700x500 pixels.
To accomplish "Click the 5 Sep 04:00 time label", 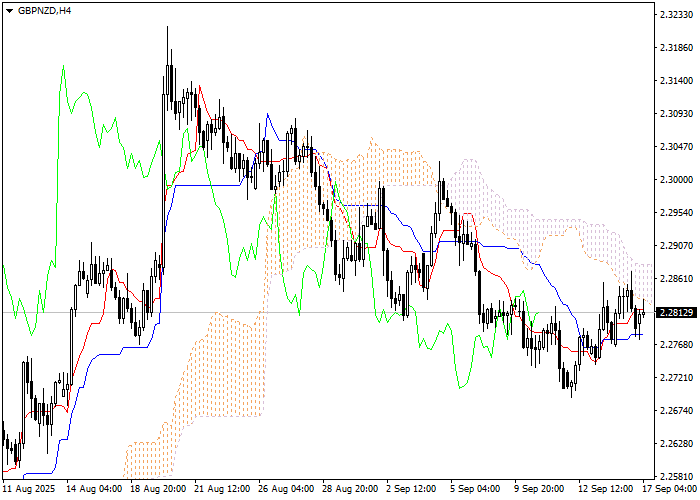I will [x=476, y=490].
